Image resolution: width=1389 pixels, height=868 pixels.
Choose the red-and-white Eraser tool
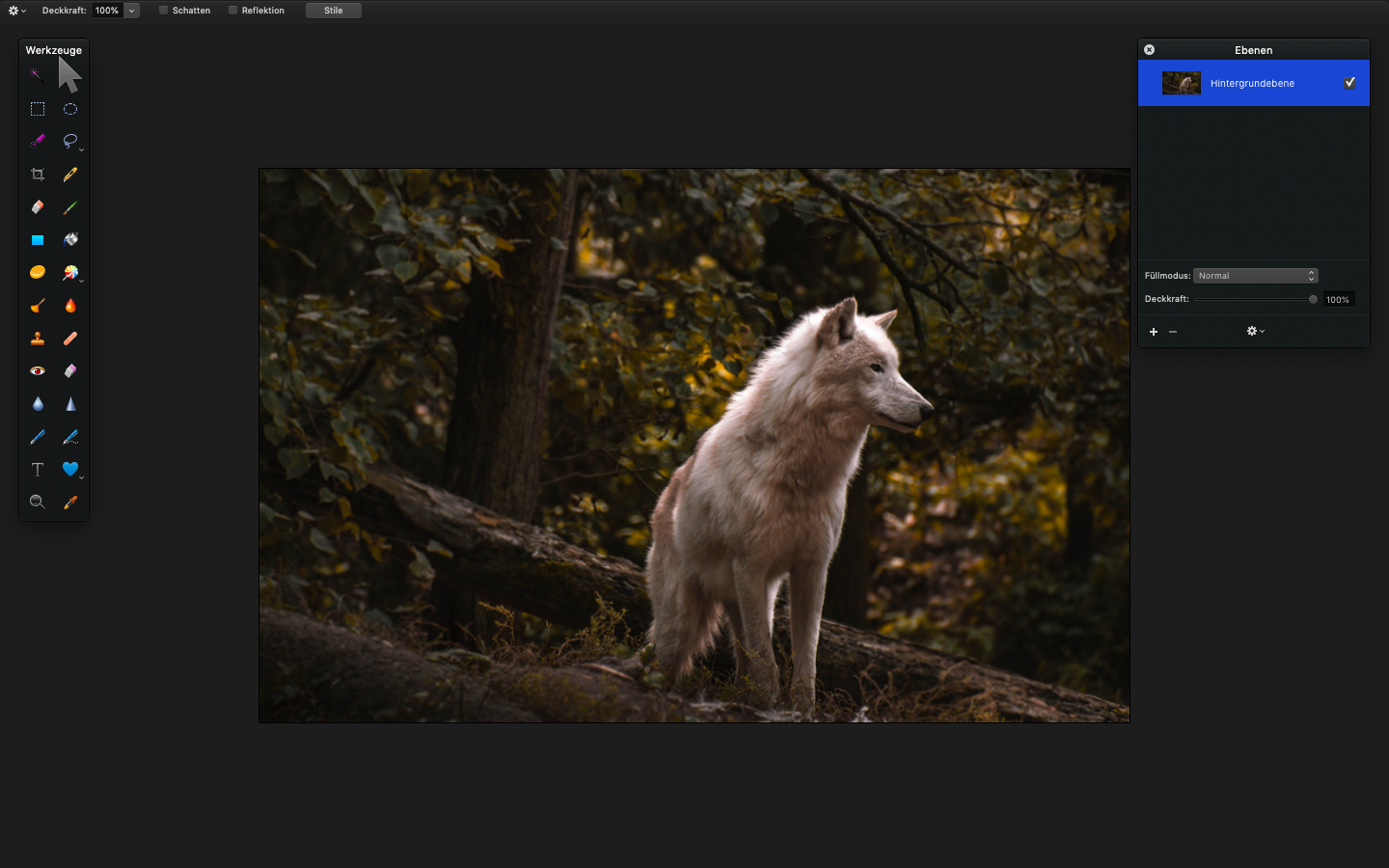click(38, 207)
